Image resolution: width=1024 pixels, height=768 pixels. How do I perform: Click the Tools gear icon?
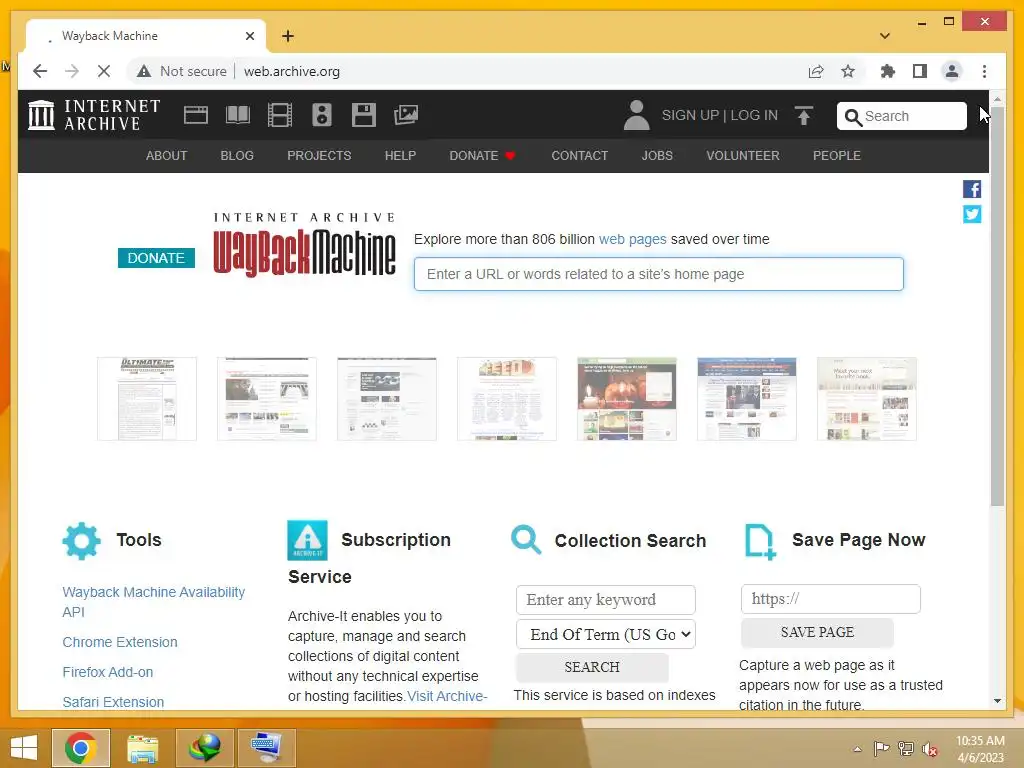(82, 541)
